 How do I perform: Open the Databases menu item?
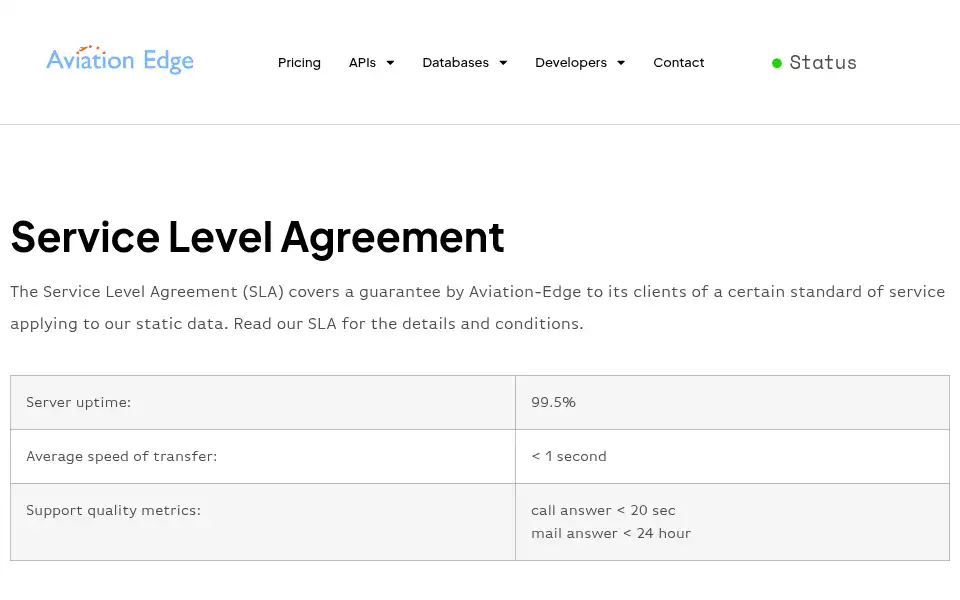(x=456, y=62)
